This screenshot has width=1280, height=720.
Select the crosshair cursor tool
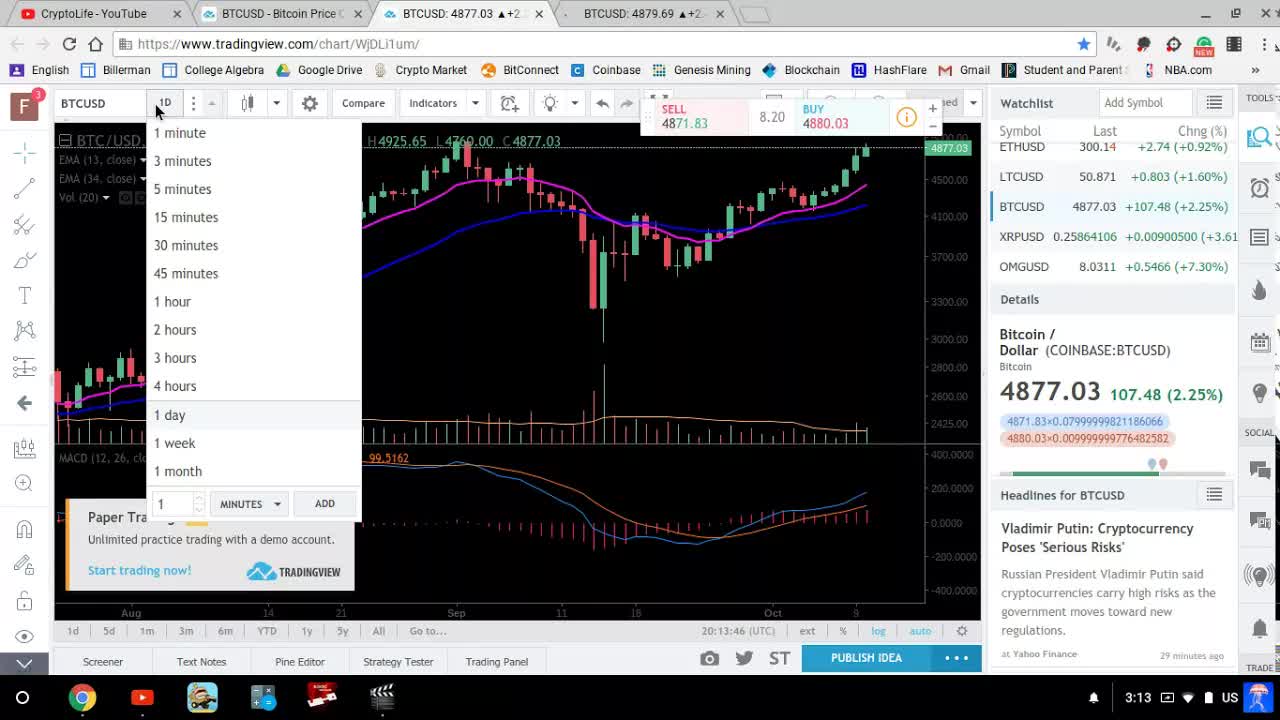pos(25,153)
